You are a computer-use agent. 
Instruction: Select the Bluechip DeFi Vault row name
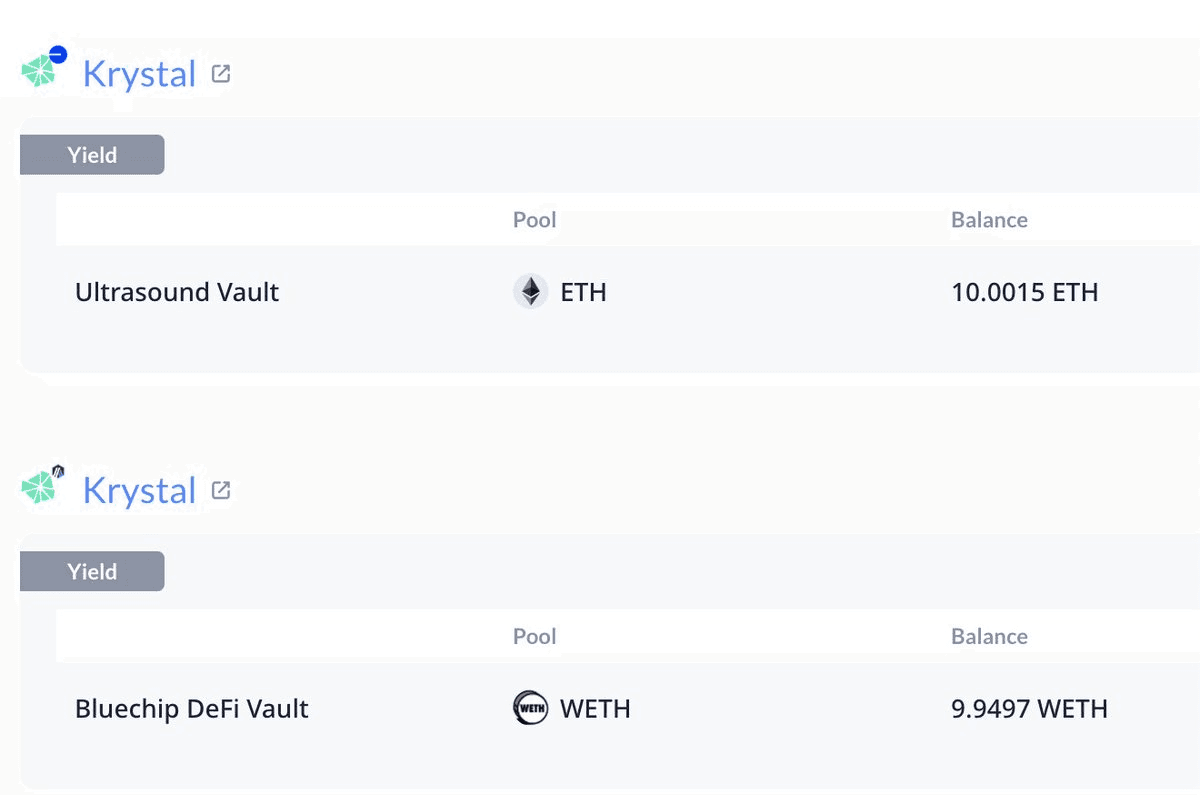(x=192, y=709)
